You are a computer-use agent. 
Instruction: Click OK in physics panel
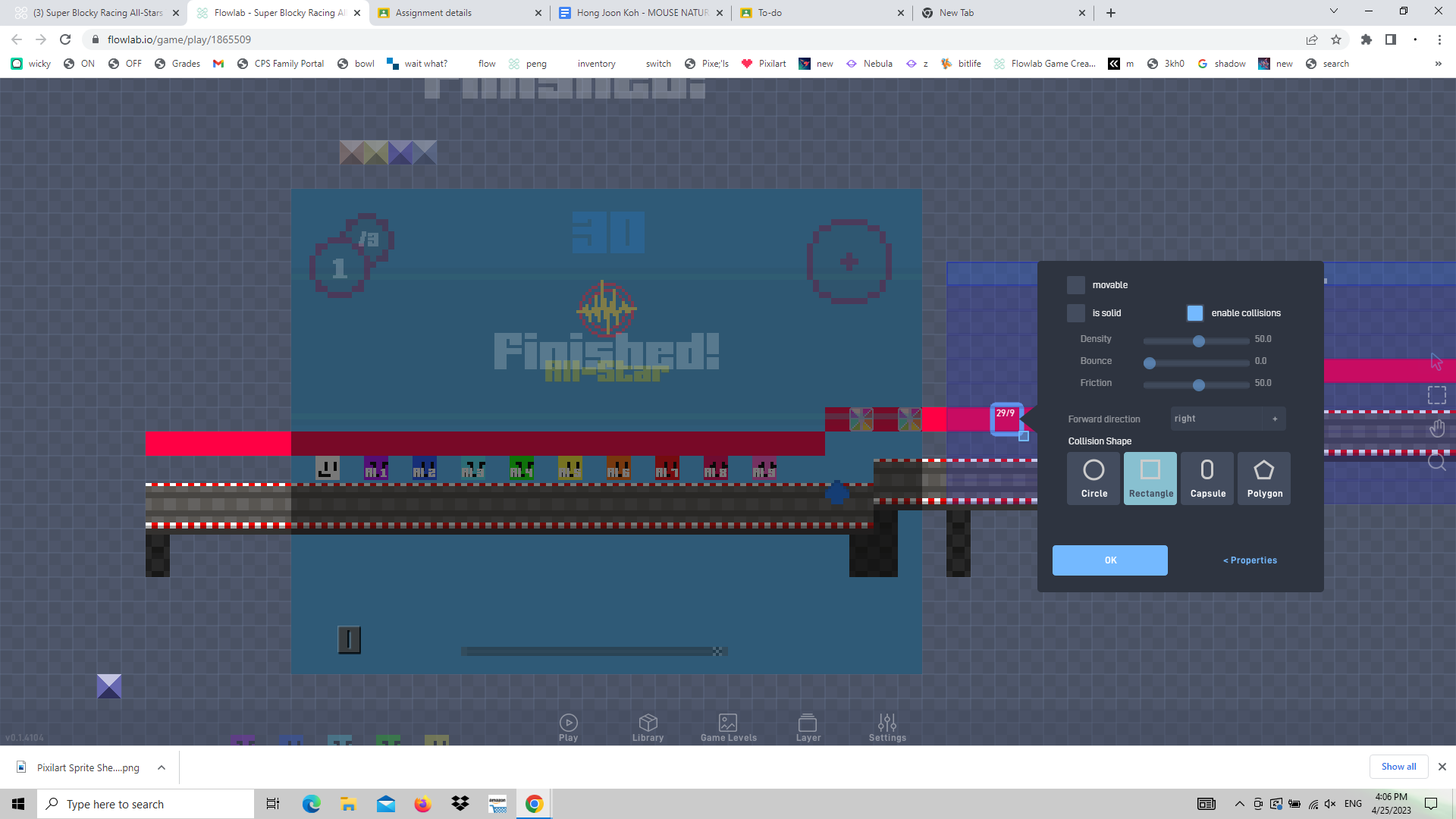(1110, 560)
